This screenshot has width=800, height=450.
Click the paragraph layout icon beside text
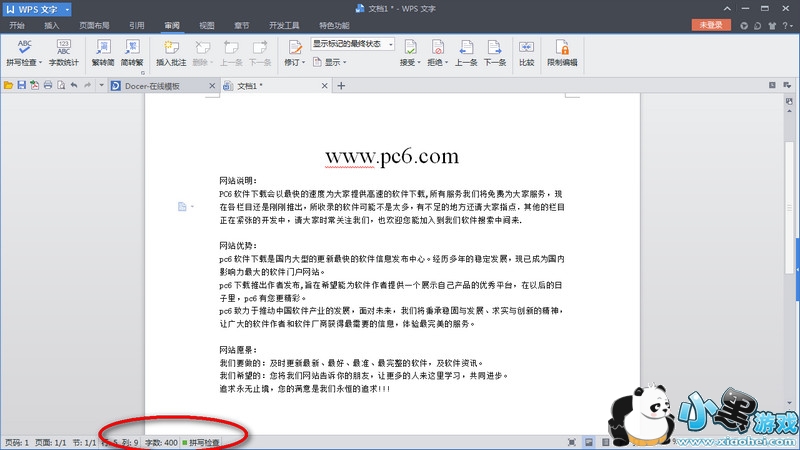point(182,206)
